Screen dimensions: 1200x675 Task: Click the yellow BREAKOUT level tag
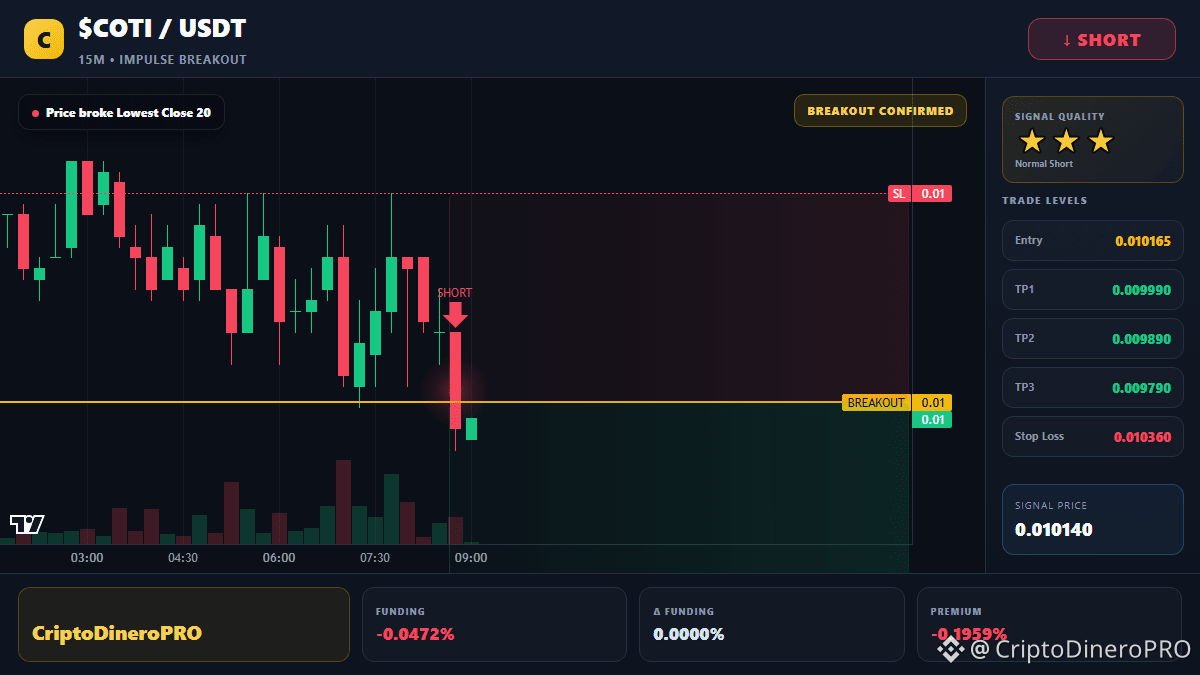(x=897, y=403)
